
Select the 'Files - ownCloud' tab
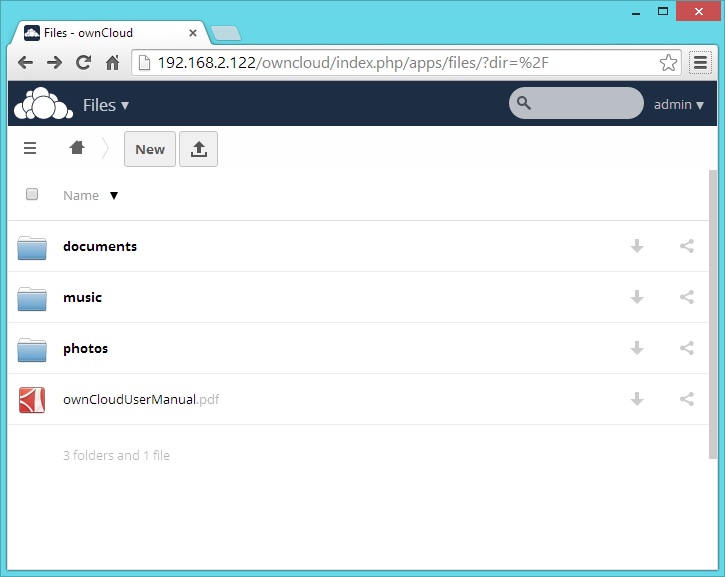111,33
